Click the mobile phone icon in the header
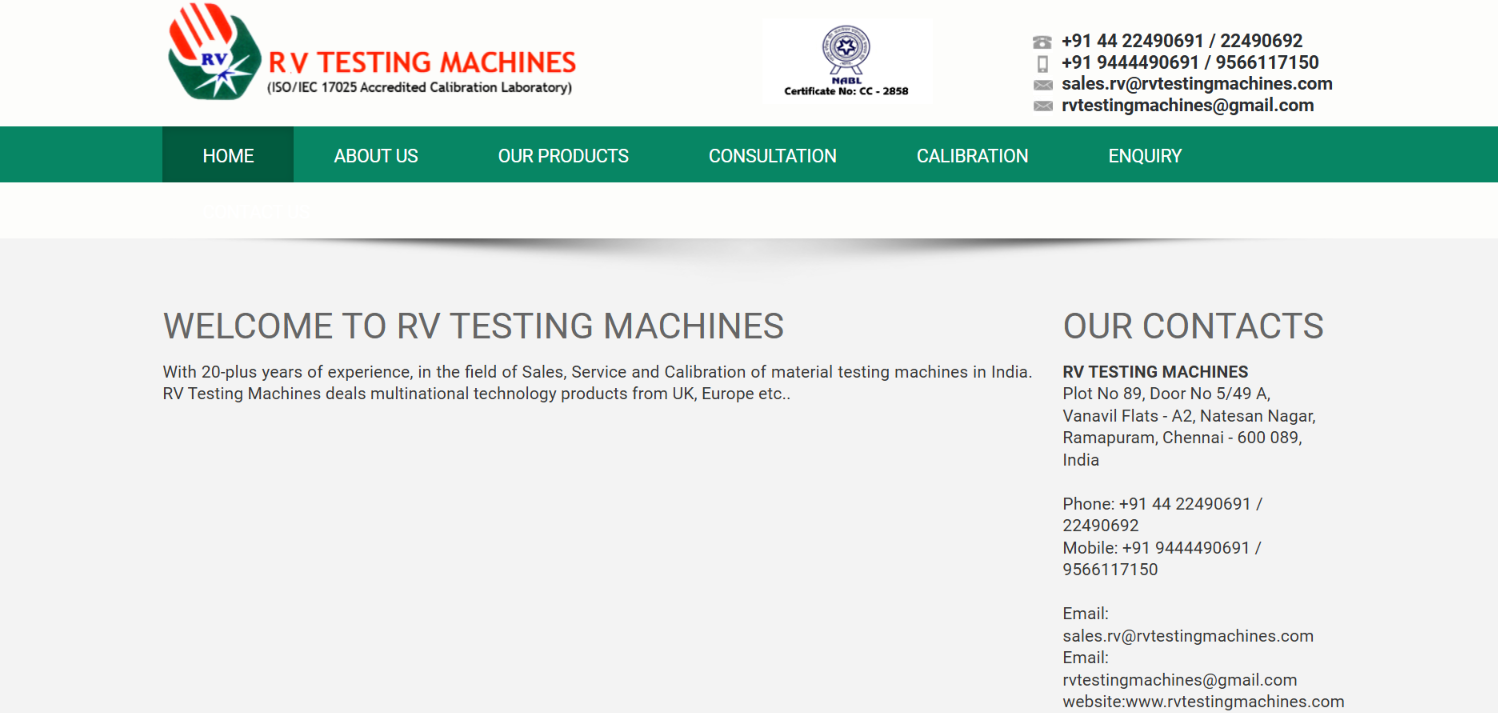Viewport: 1498px width, 713px height. 1042,64
